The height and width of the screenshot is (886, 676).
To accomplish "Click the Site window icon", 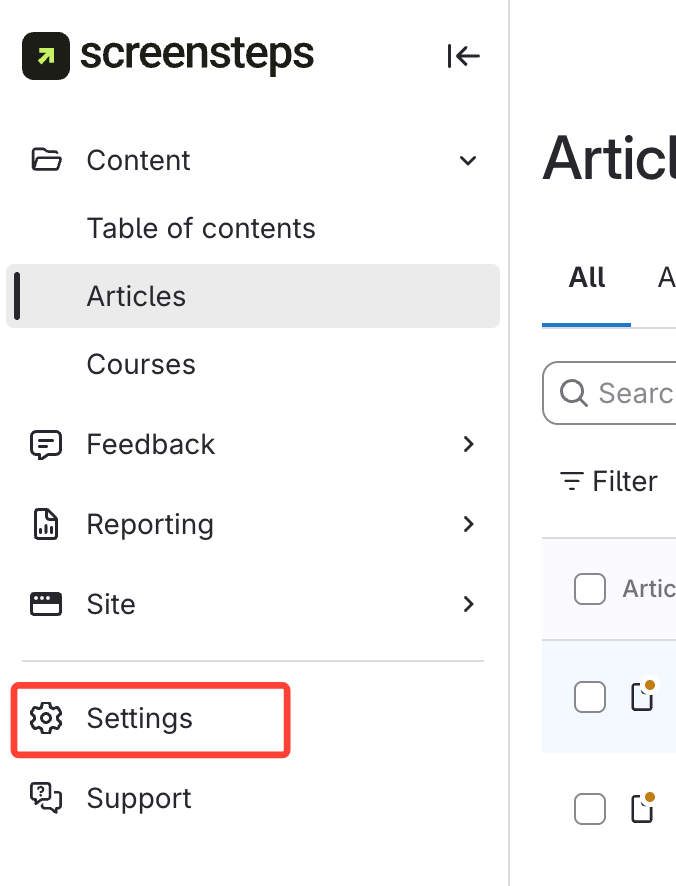I will point(46,604).
